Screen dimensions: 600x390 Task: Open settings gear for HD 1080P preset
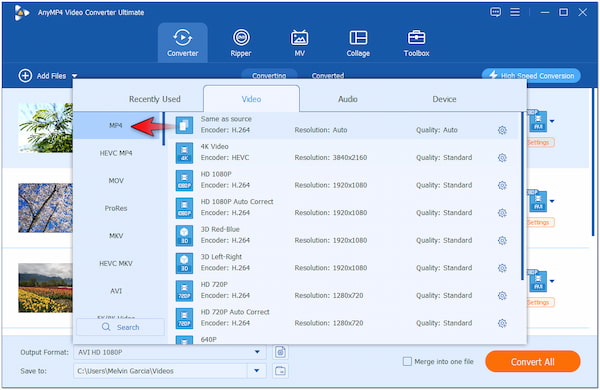point(502,185)
